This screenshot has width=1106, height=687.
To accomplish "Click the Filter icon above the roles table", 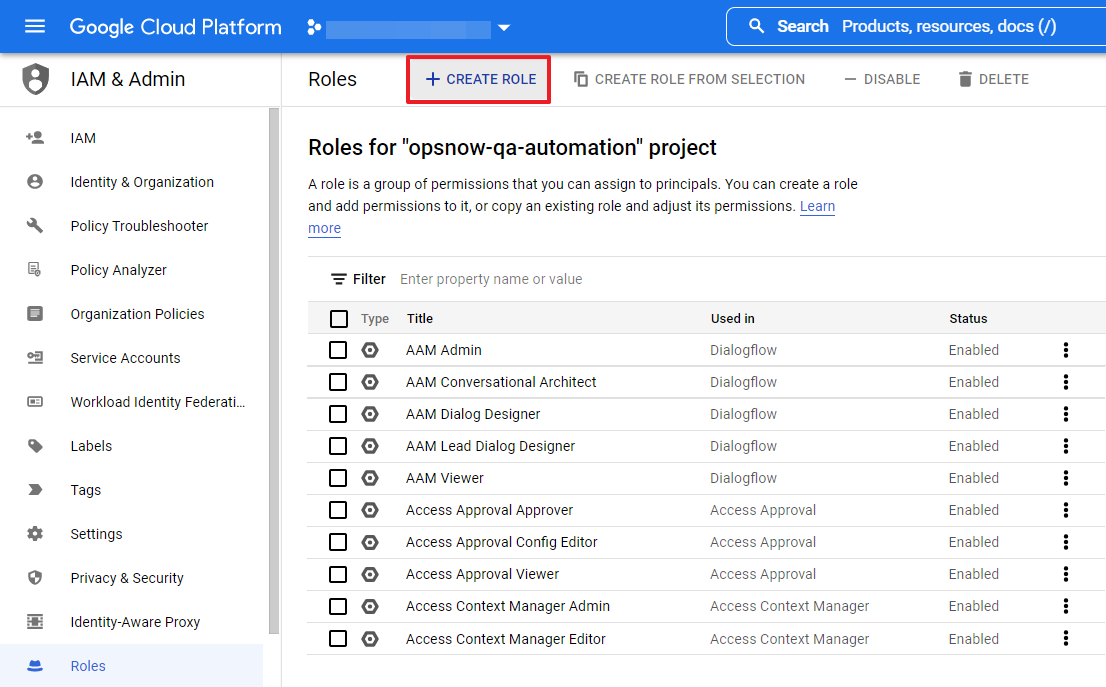I will click(x=339, y=279).
